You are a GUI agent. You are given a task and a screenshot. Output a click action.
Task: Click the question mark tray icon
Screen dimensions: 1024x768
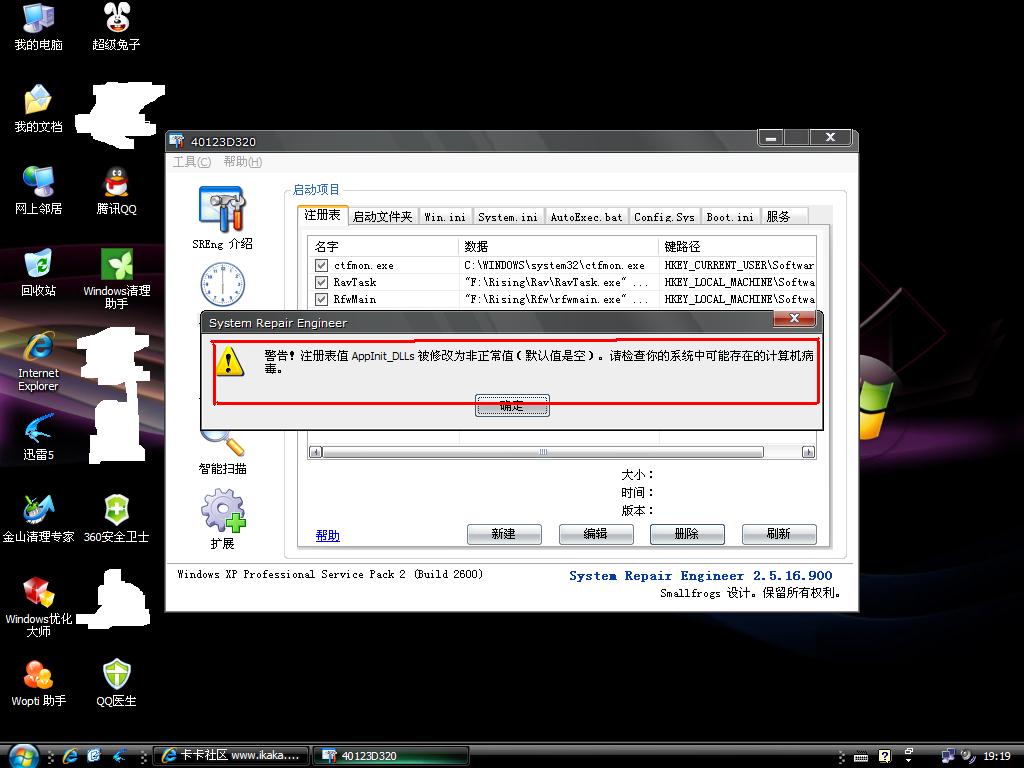(884, 756)
